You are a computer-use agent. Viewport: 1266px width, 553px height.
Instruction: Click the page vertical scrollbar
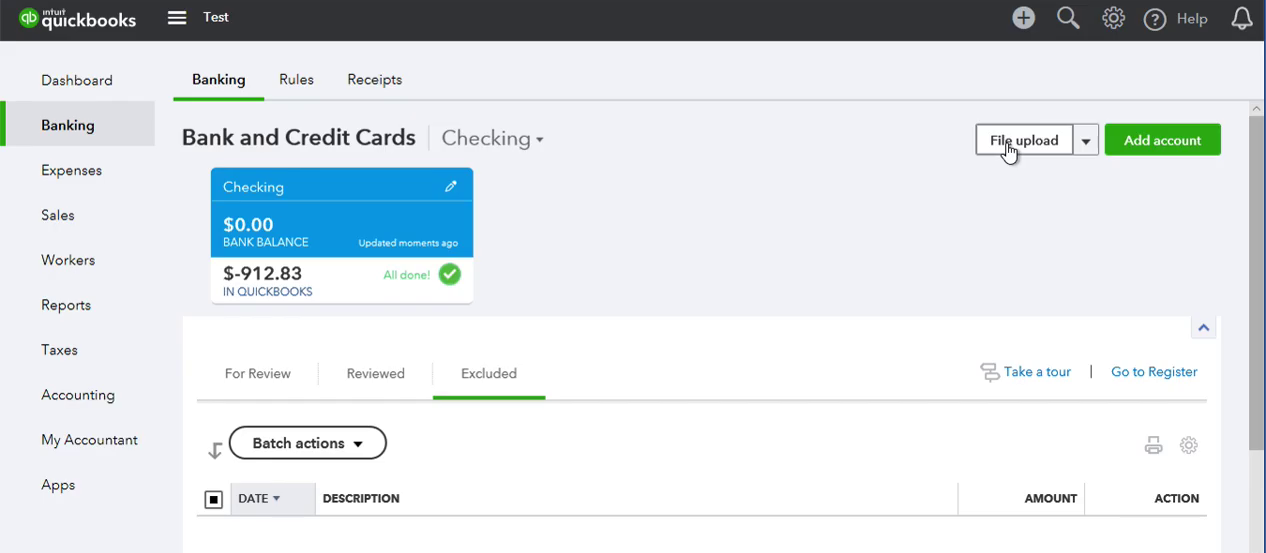click(x=1257, y=283)
